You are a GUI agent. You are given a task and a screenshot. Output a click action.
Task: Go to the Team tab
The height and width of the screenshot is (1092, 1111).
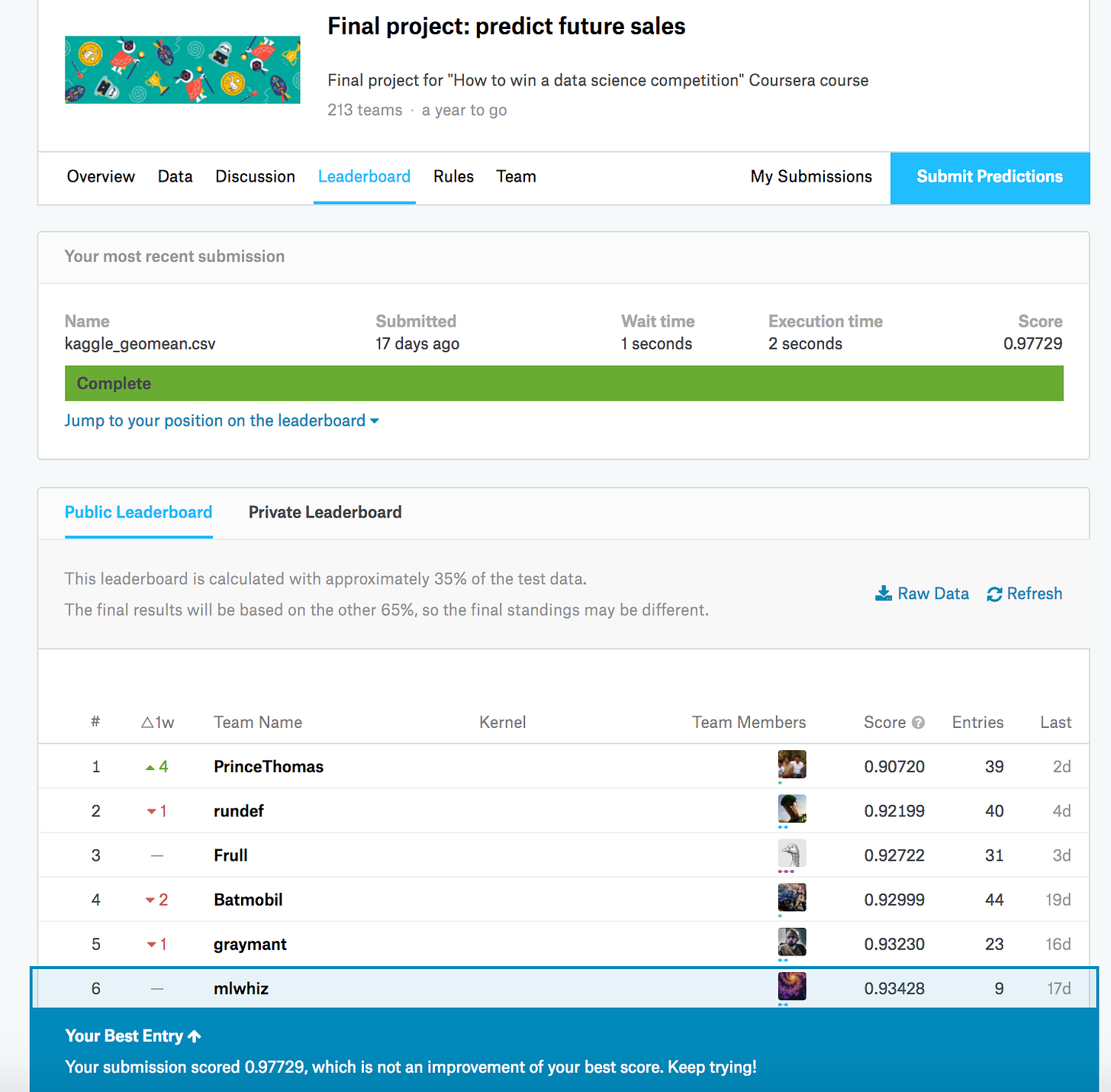point(517,177)
